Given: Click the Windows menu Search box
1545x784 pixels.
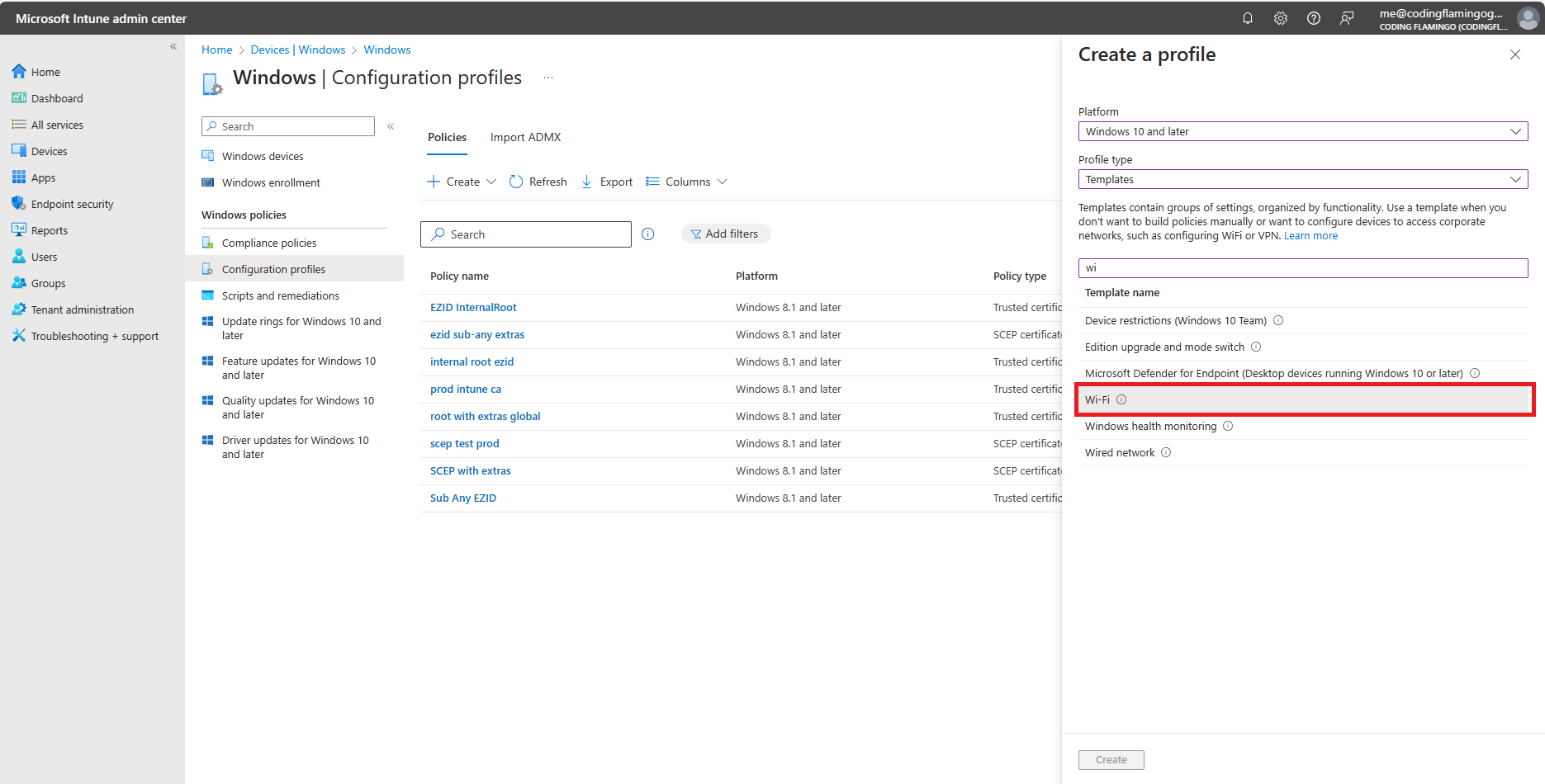Looking at the screenshot, I should pos(288,126).
